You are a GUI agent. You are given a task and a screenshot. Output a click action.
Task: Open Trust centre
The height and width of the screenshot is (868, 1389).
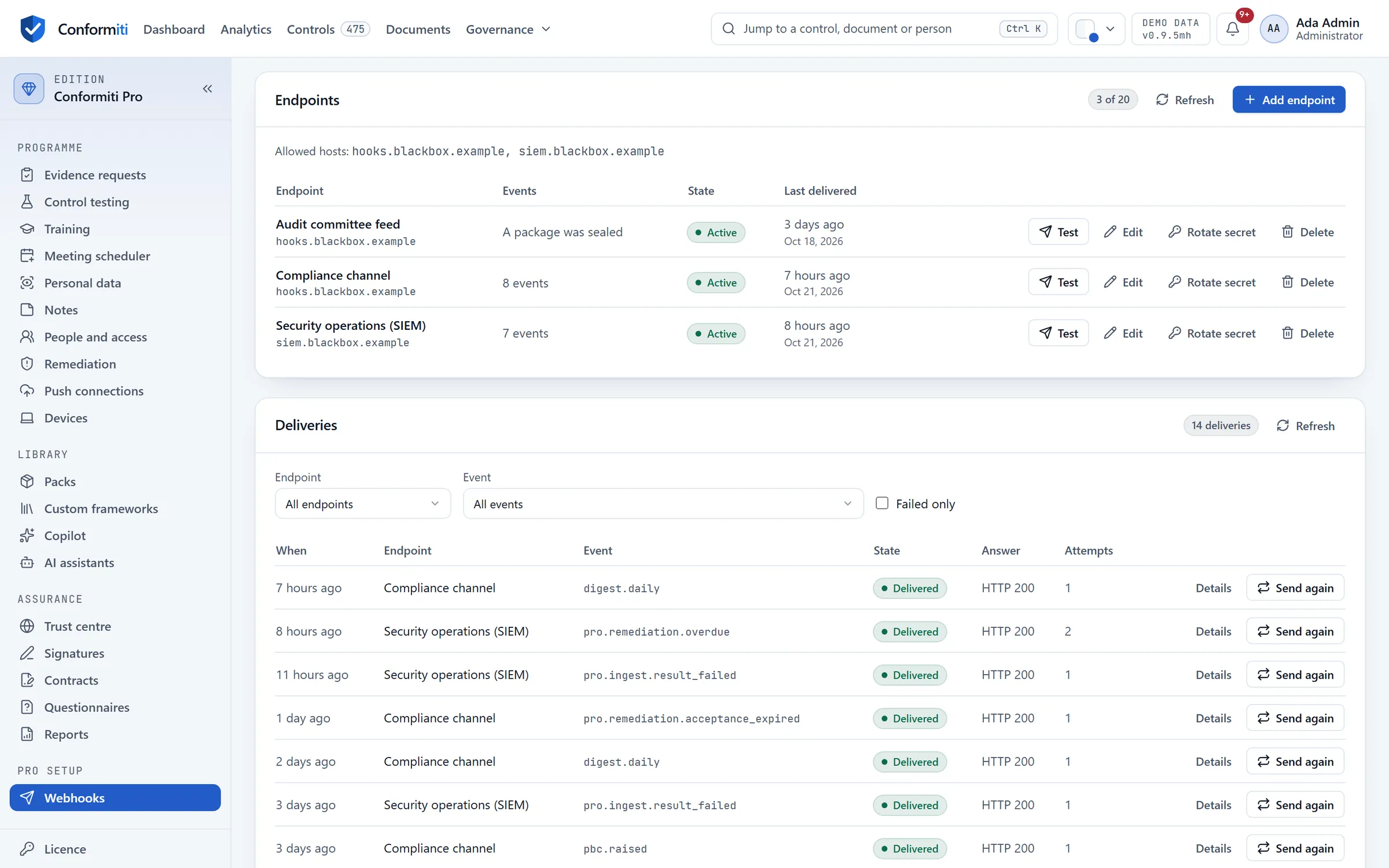pos(115,626)
